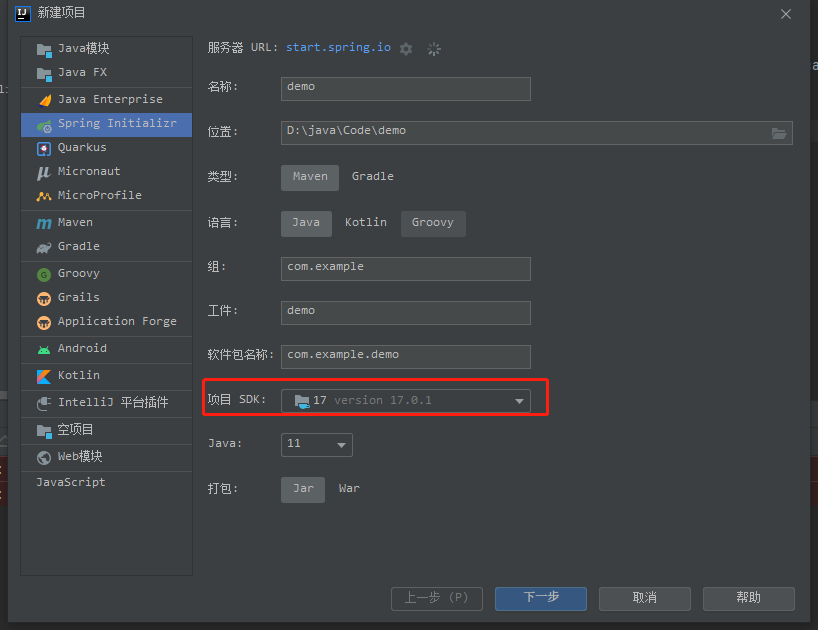Choose Micronaut from the list
Image resolution: width=818 pixels, height=630 pixels.
point(106,172)
